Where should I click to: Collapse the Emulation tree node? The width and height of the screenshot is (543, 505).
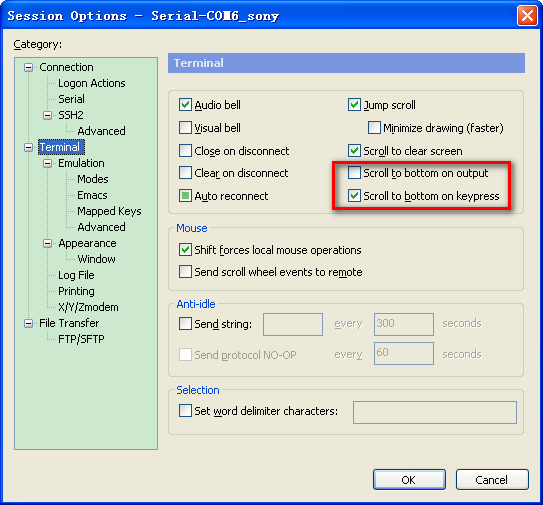(x=47, y=163)
